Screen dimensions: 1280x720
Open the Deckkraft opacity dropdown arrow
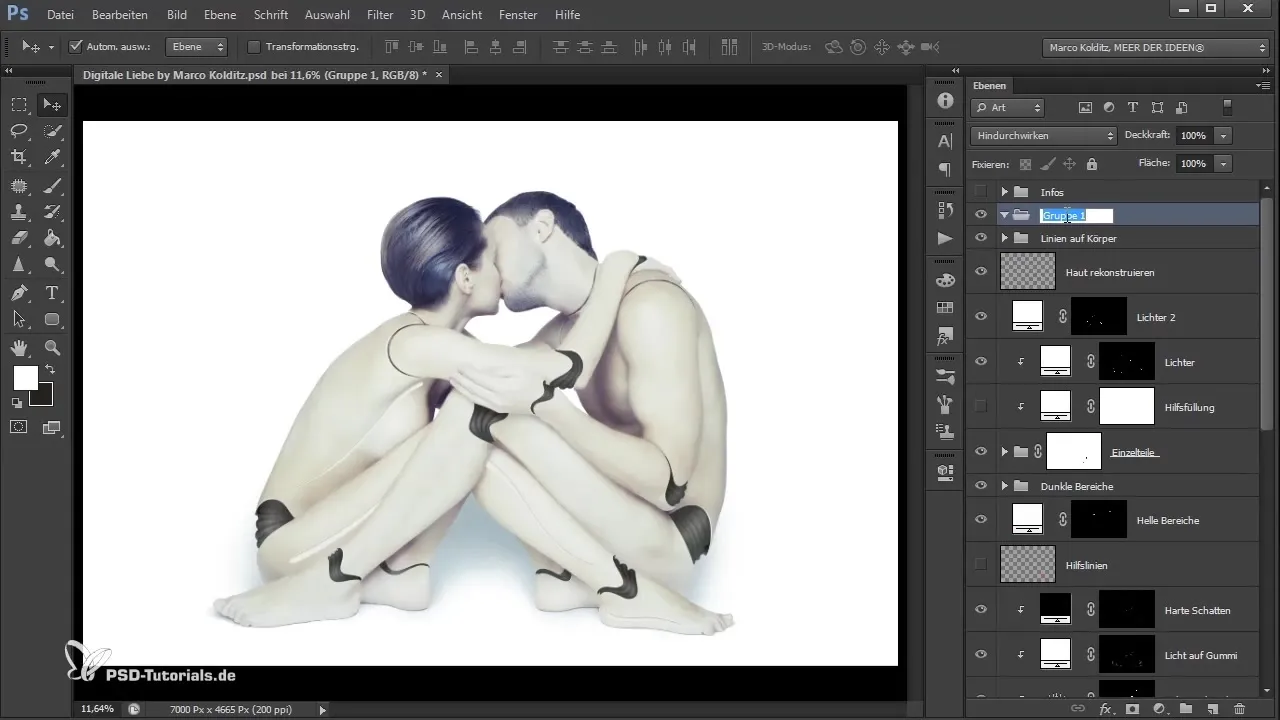1225,135
